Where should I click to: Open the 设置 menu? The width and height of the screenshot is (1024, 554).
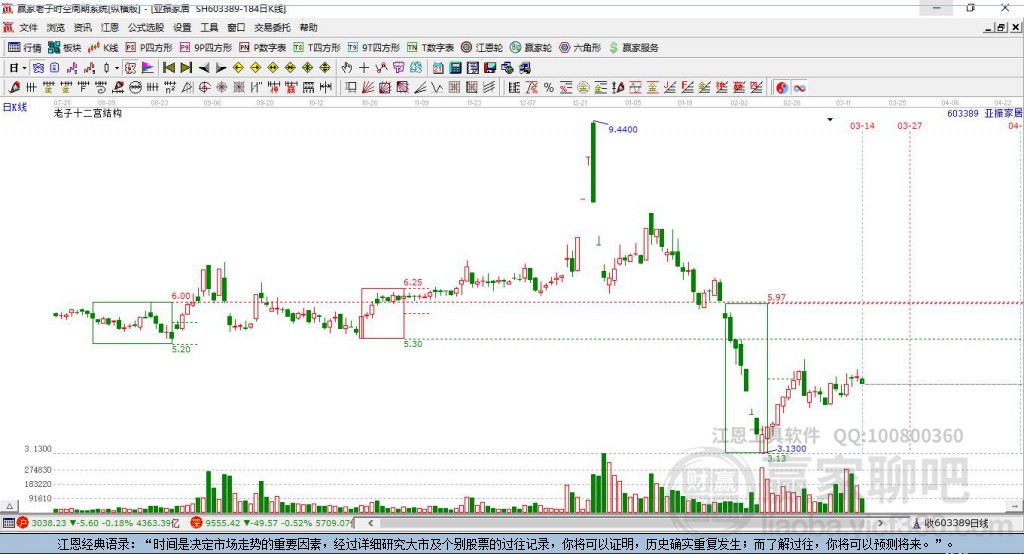click(x=182, y=27)
